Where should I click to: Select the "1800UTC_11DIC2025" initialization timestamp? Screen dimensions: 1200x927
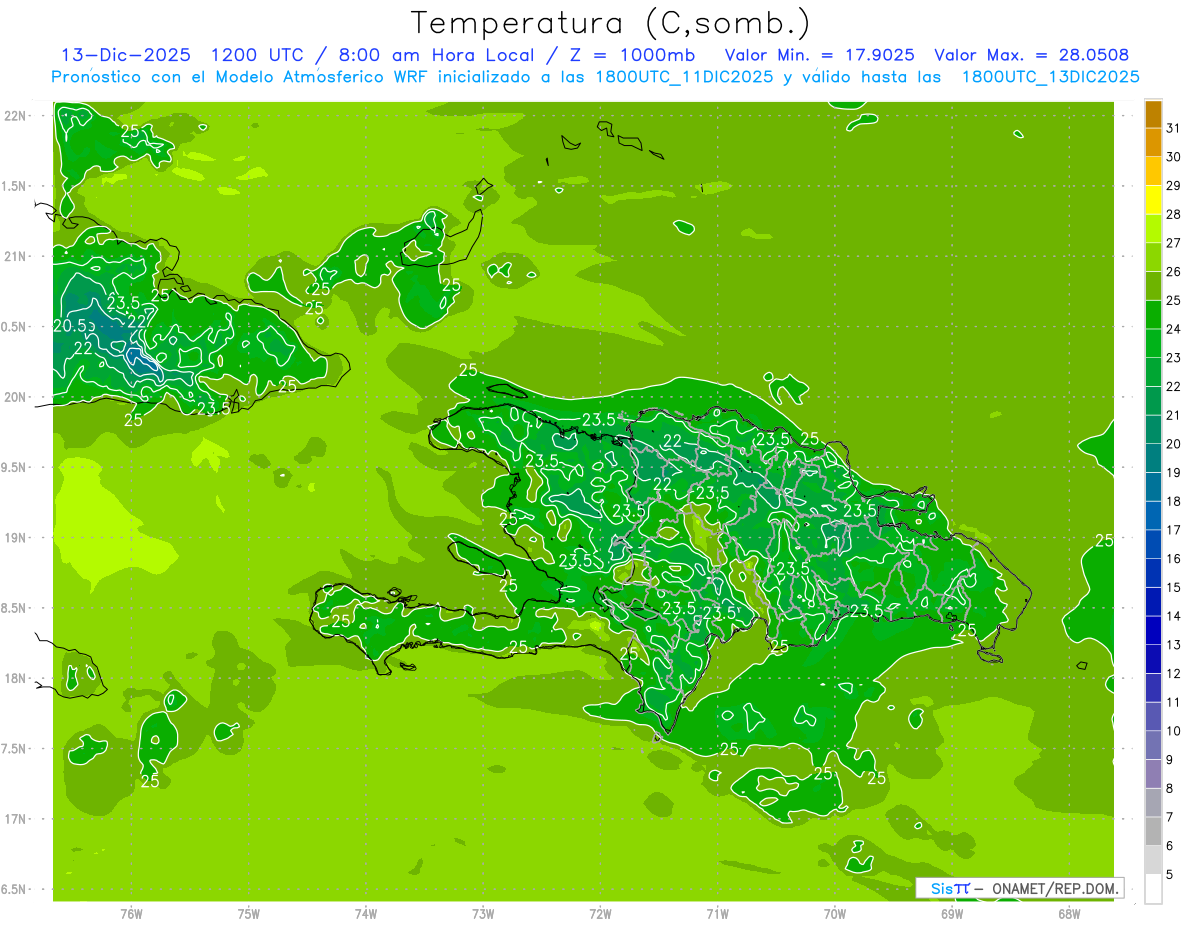[x=683, y=77]
